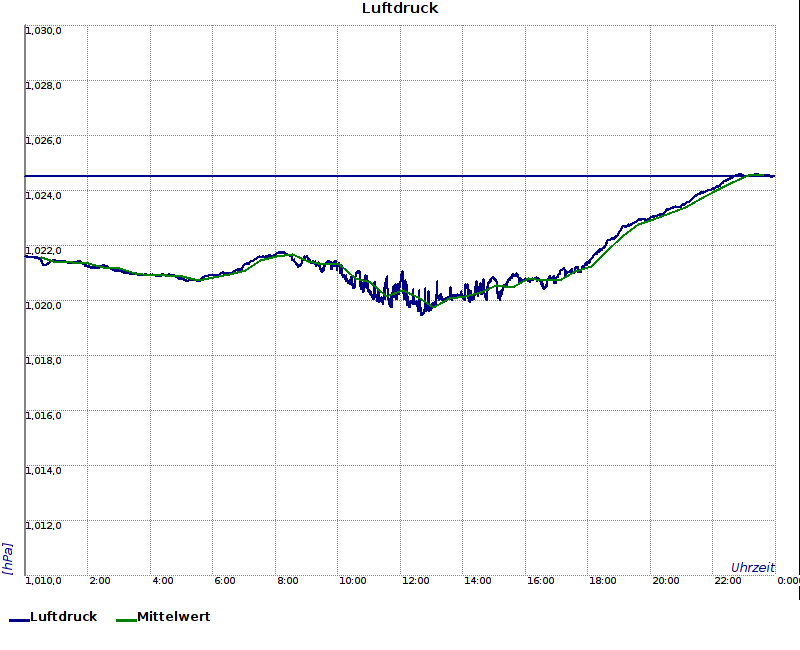Viewport: 800px width, 650px height.
Task: Click the 1,022.0 y-axis value
Action: 43,251
